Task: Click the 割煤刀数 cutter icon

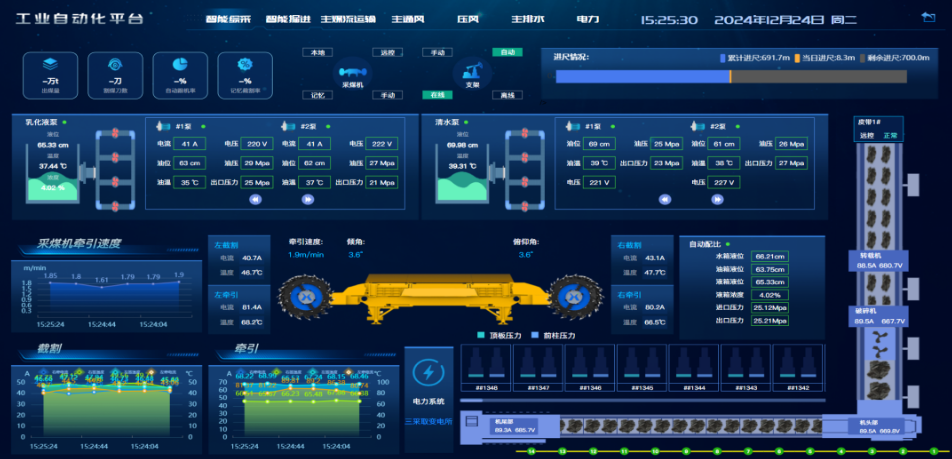Action: (x=115, y=65)
